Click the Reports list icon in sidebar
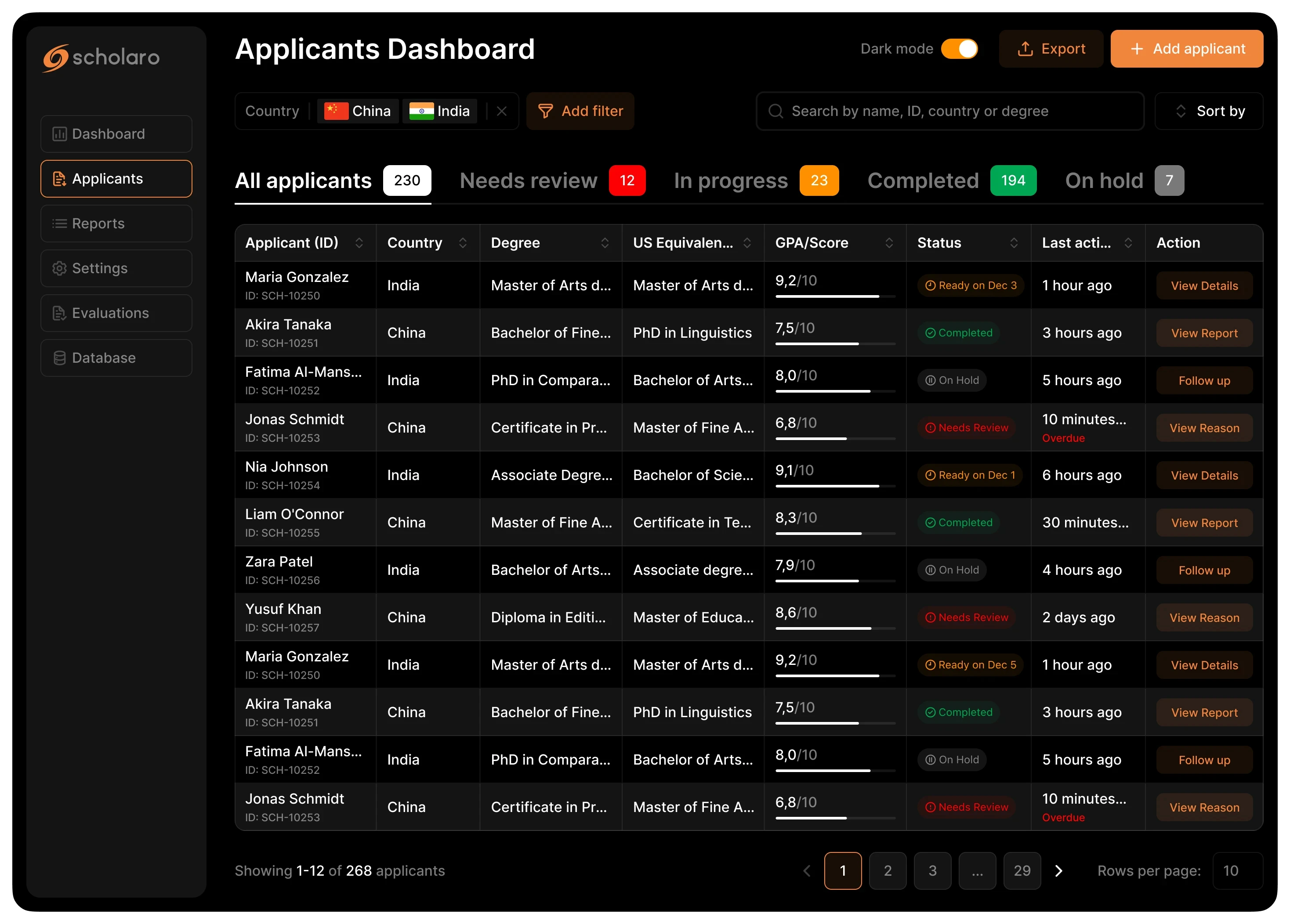Screen dimensions: 1290x924 tap(59, 224)
